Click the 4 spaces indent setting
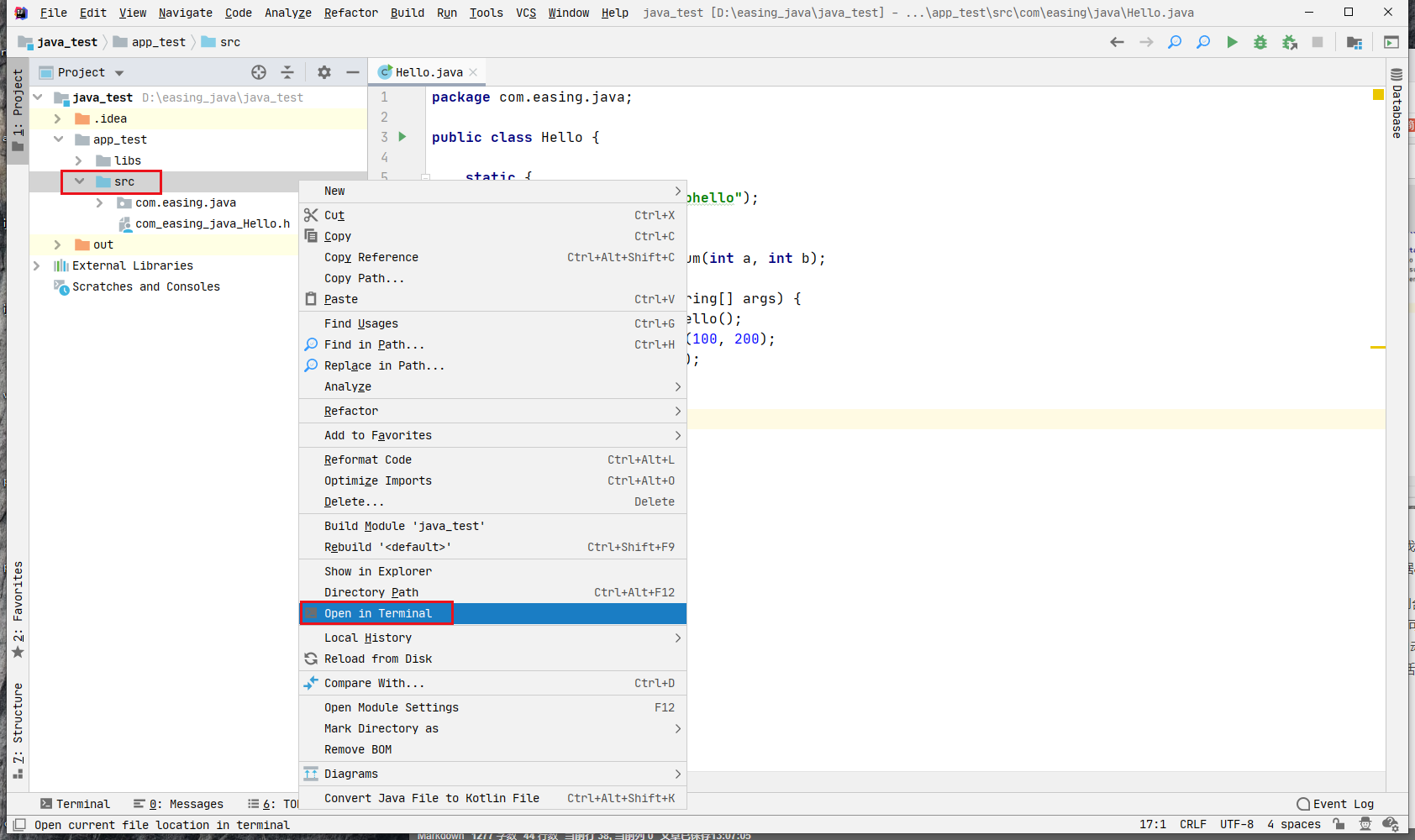The width and height of the screenshot is (1415, 840). click(1294, 824)
